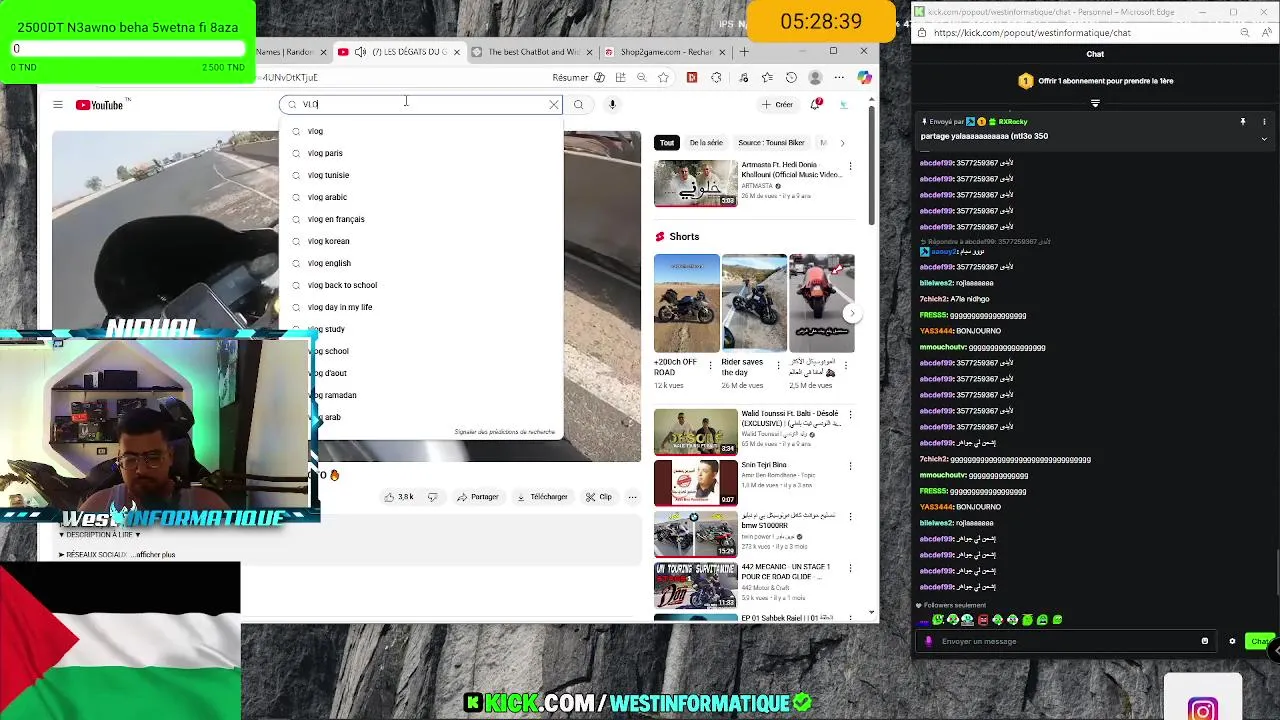Screen dimensions: 1280x720
Task: Click the YouTube search magnifier button
Action: click(x=578, y=104)
